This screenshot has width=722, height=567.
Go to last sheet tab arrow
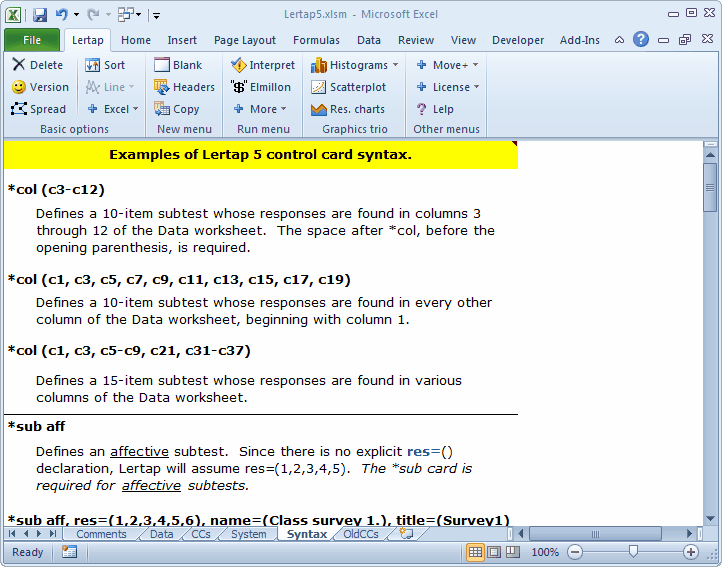point(53,533)
